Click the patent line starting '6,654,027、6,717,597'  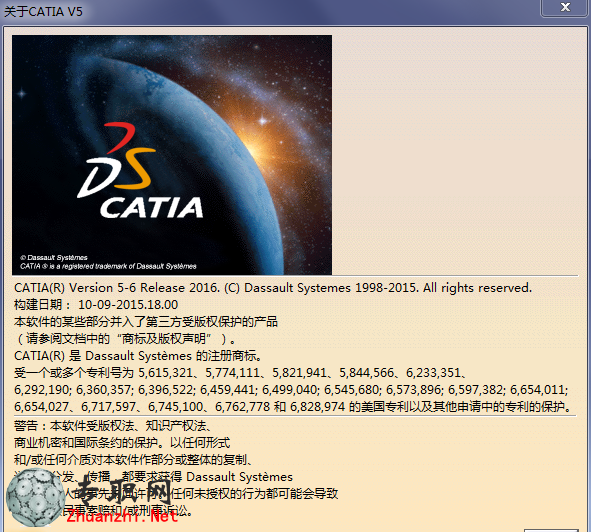293,406
